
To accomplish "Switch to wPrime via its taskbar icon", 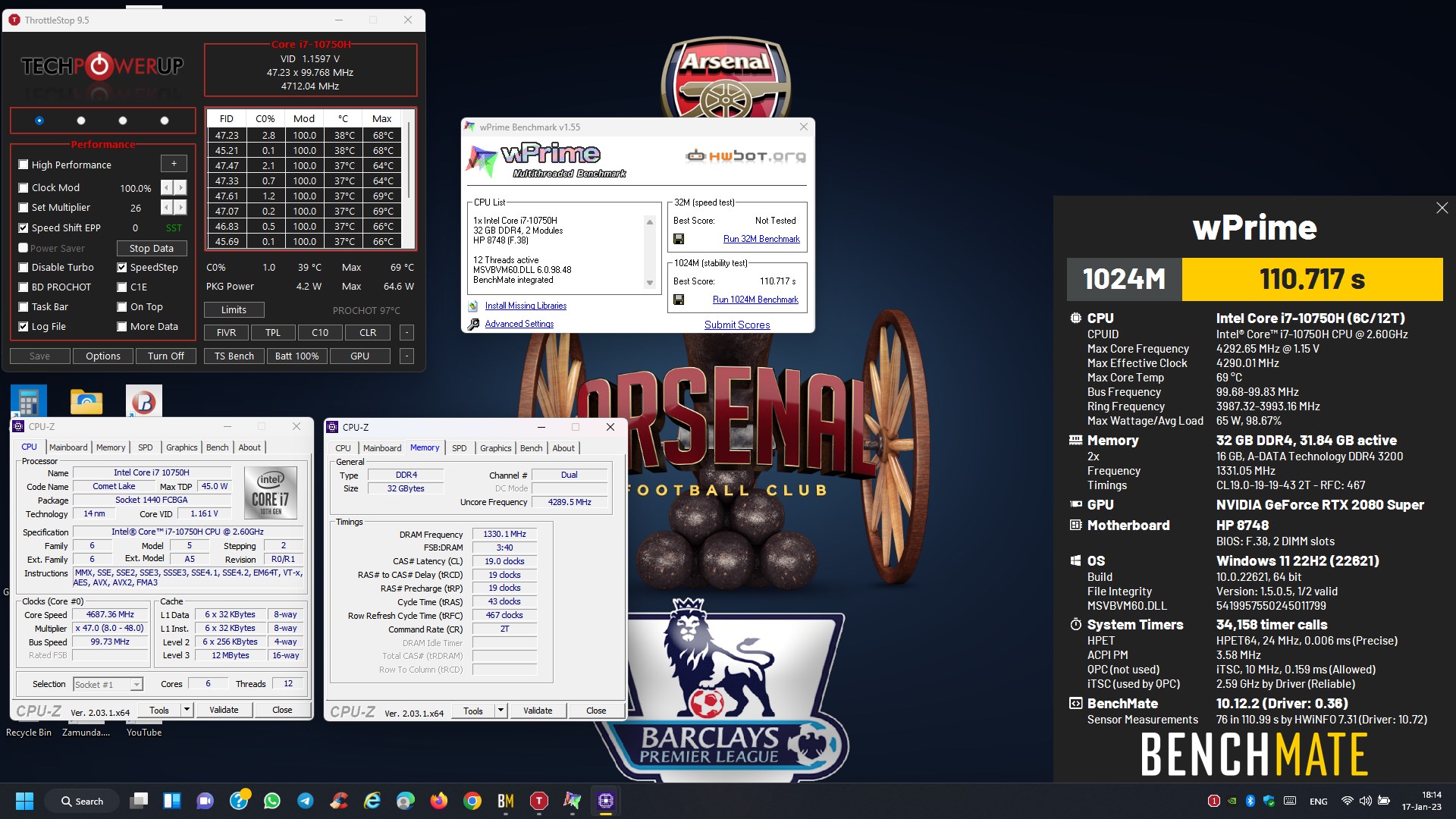I will coord(573,801).
